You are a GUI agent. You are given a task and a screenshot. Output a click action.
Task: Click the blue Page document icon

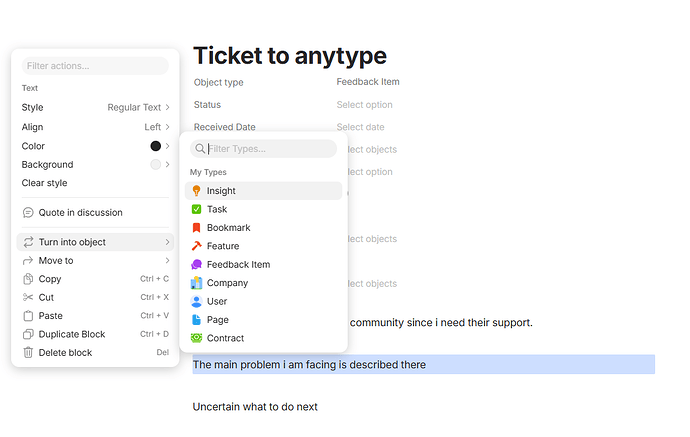click(x=196, y=320)
